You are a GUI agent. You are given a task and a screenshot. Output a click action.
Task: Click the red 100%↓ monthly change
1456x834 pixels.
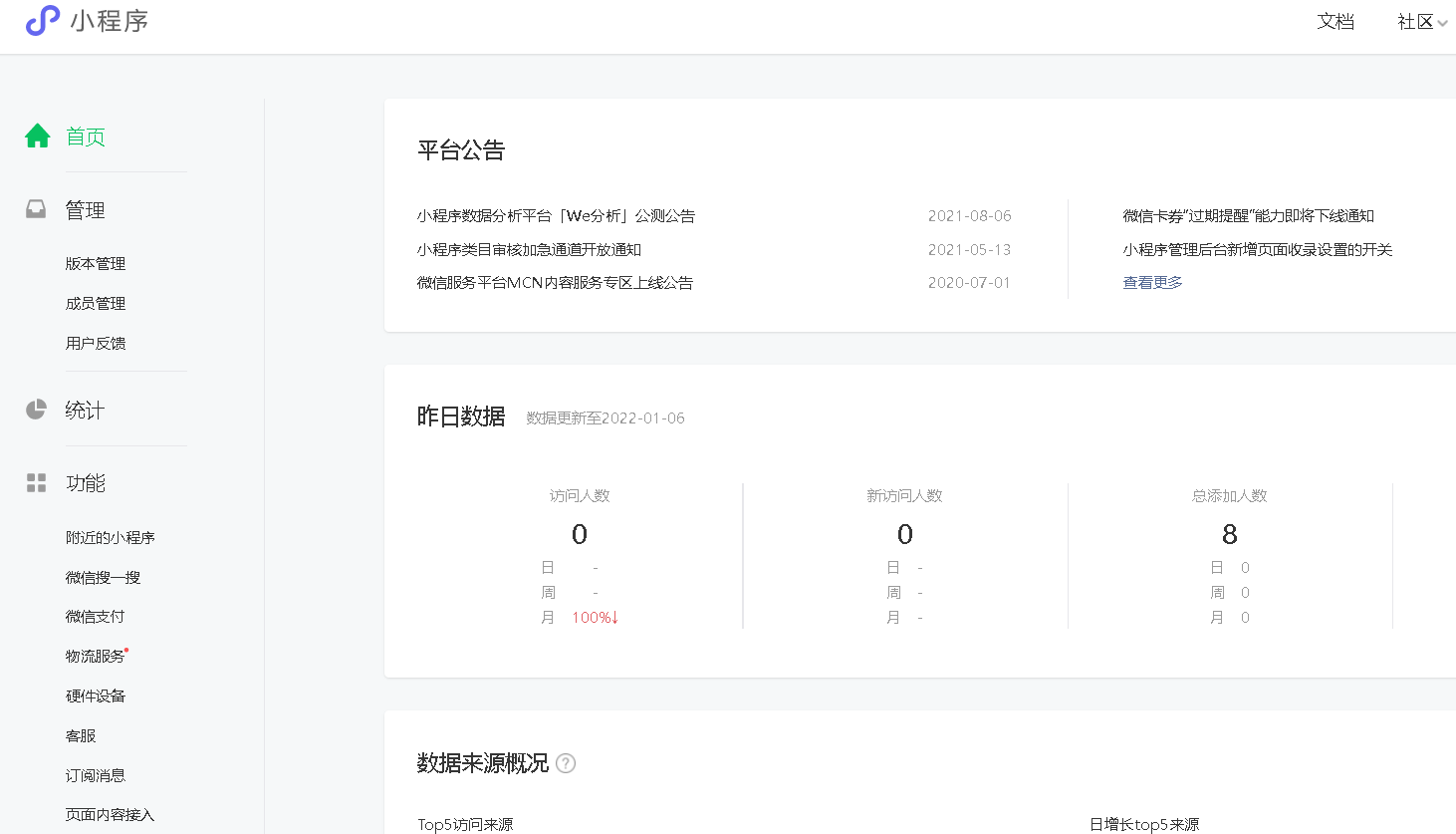595,617
